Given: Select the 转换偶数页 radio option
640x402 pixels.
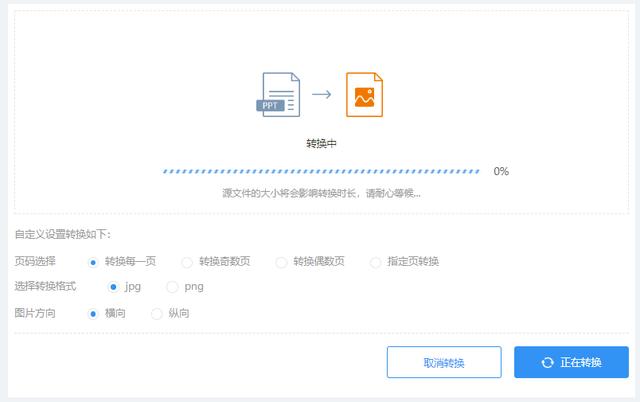Looking at the screenshot, I should pyautogui.click(x=282, y=262).
